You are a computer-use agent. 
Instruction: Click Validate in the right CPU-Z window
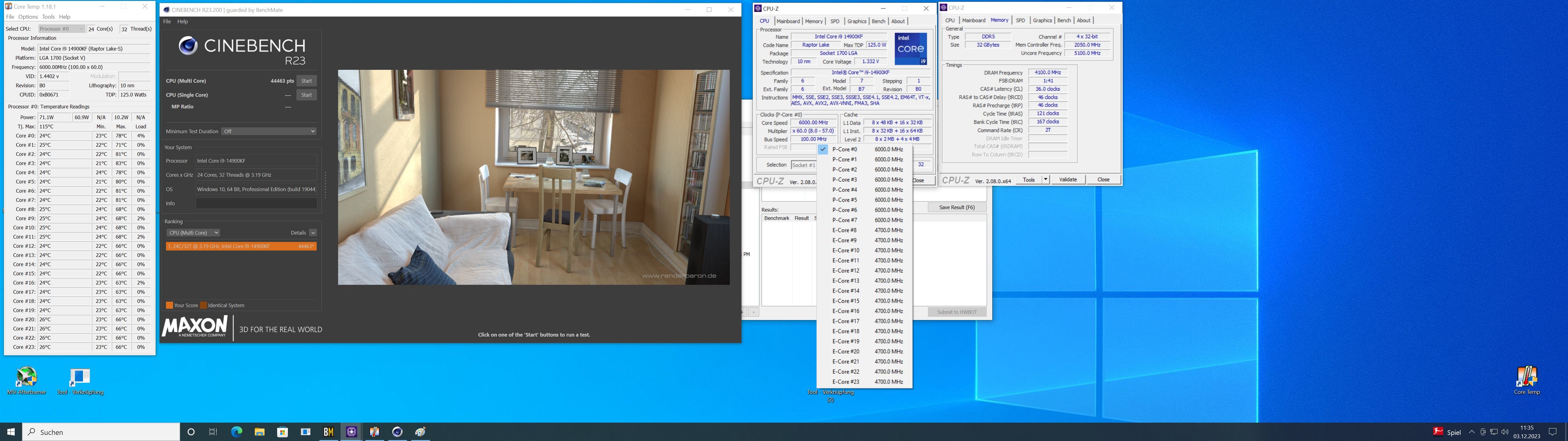point(1068,180)
